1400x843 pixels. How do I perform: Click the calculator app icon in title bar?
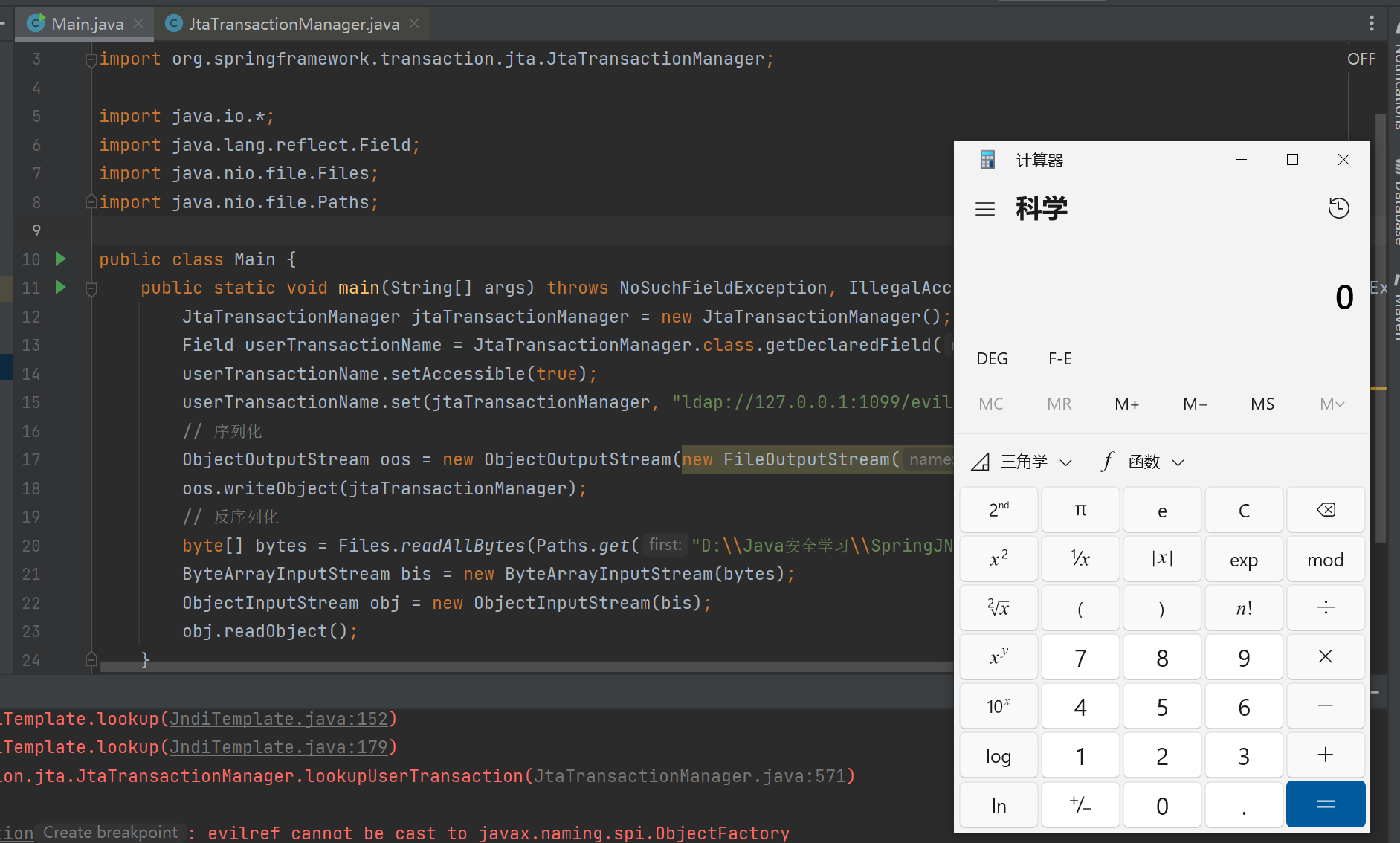(x=987, y=160)
